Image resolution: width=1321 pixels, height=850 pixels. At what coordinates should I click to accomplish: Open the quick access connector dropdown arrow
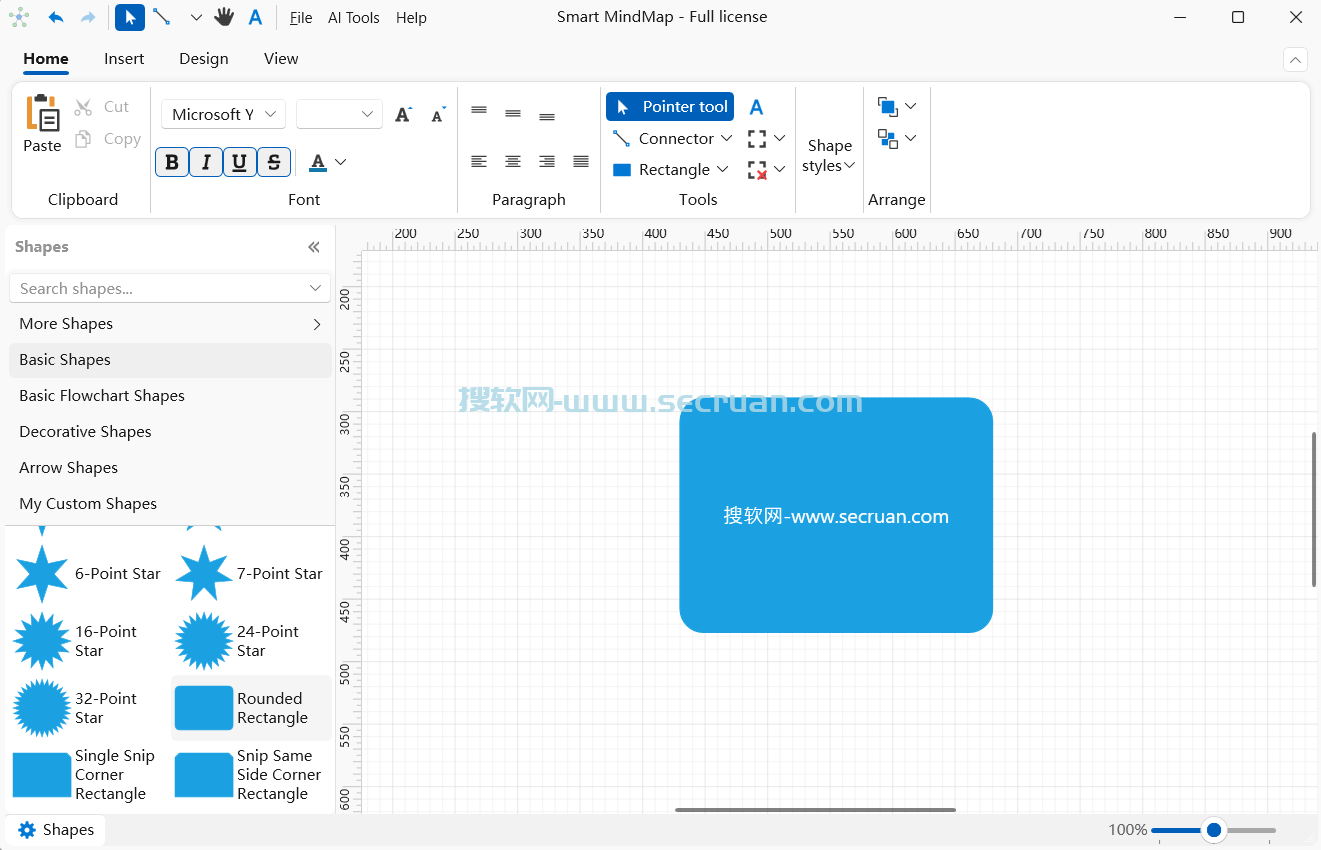(196, 18)
